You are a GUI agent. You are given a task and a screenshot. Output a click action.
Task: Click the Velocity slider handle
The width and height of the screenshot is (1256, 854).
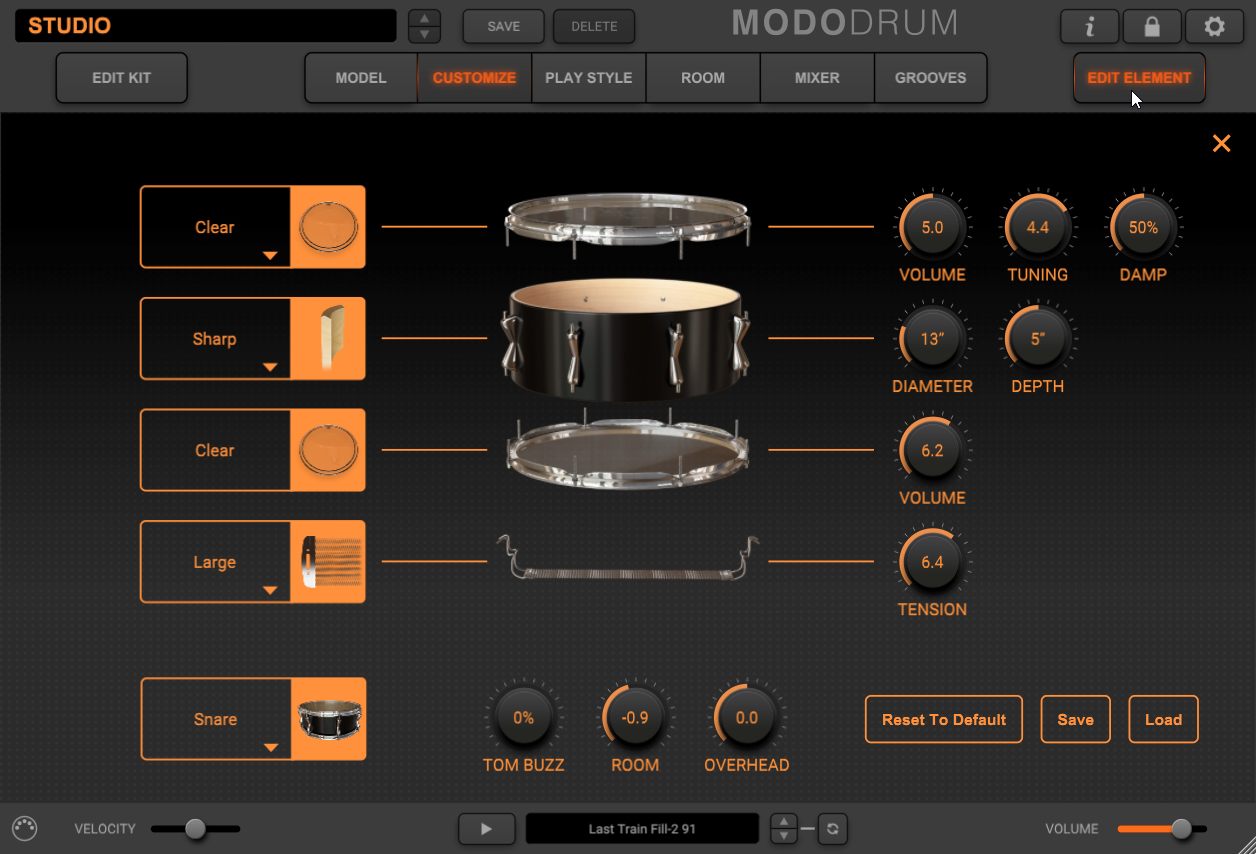click(x=195, y=828)
